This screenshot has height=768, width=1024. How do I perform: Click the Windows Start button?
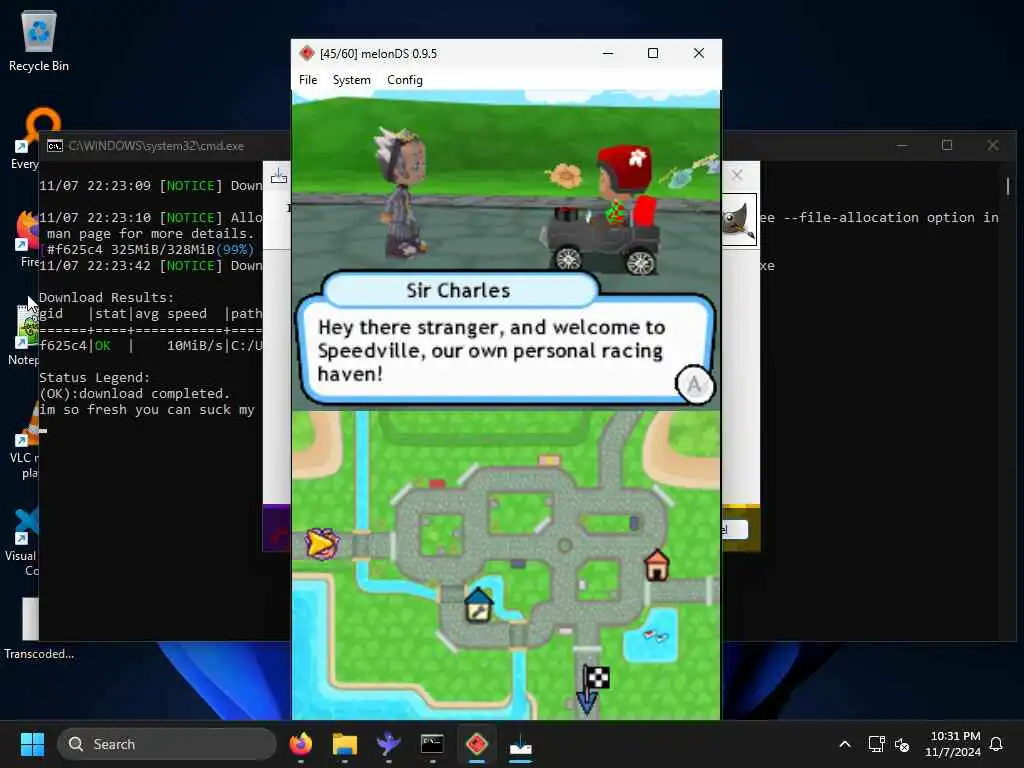pyautogui.click(x=32, y=744)
